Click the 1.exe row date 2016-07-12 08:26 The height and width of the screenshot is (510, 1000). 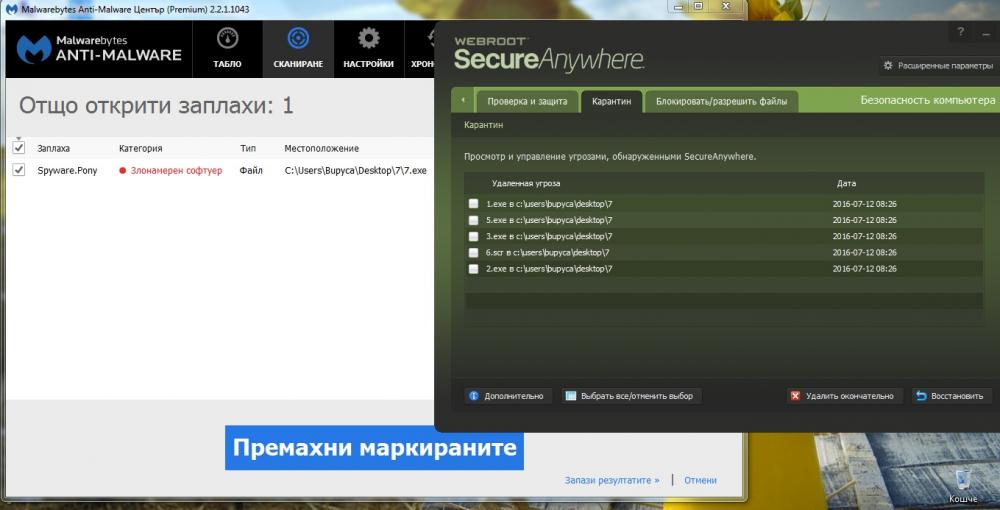tap(865, 204)
